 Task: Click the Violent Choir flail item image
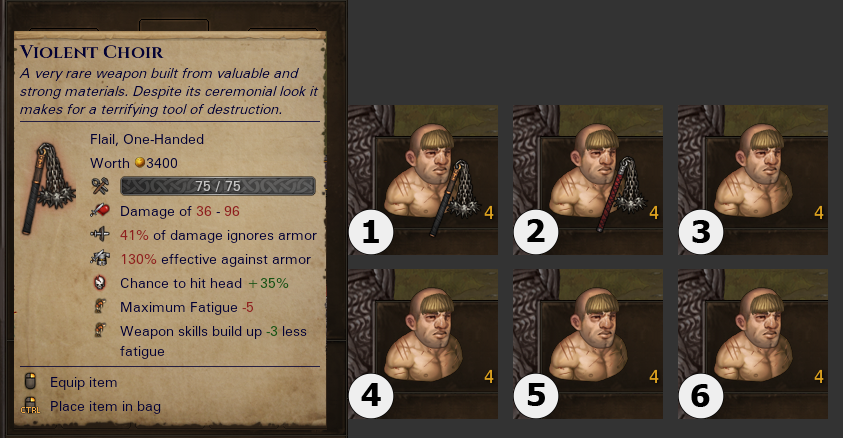(x=48, y=188)
